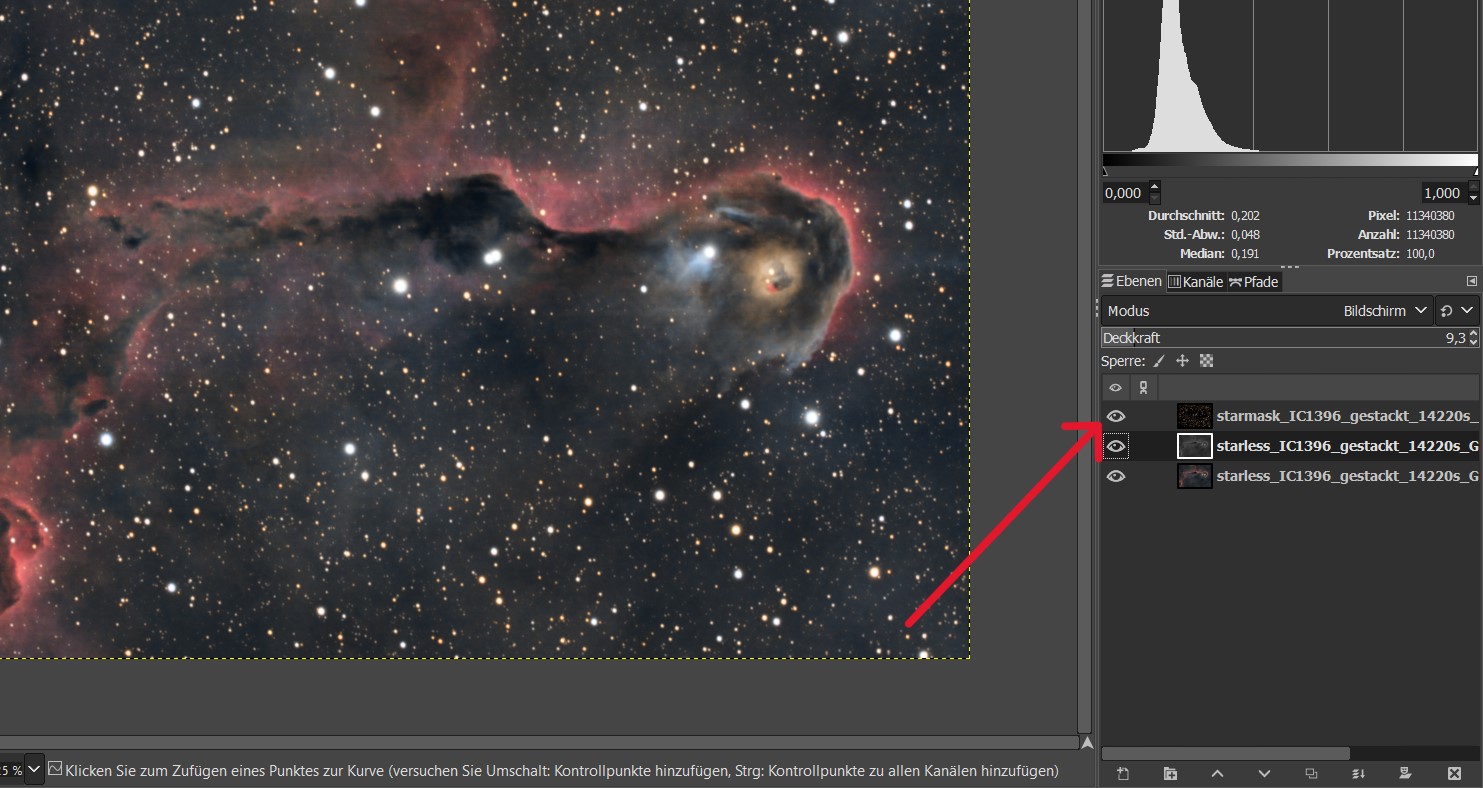Delete the selected layer
This screenshot has width=1483, height=788.
tap(1454, 773)
